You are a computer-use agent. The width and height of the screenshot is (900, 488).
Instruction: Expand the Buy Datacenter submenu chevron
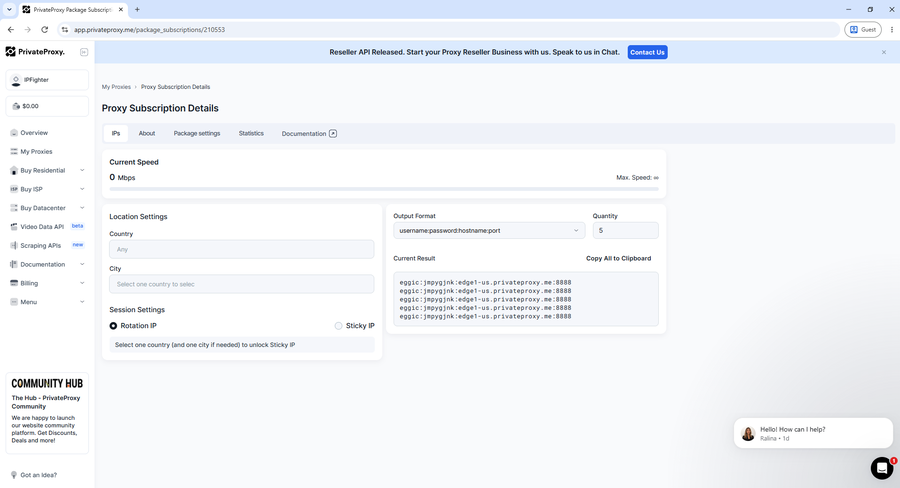(x=82, y=208)
